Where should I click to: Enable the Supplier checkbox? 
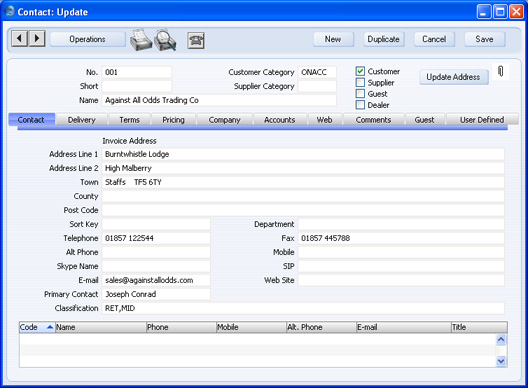360,82
